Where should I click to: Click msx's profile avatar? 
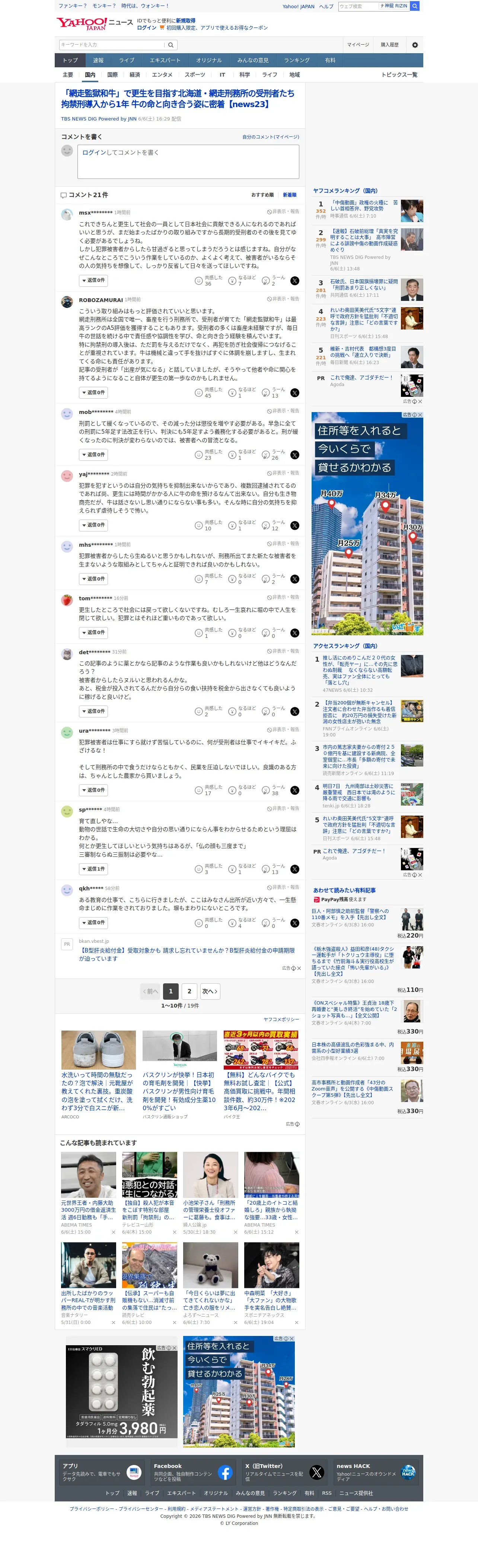(x=67, y=213)
